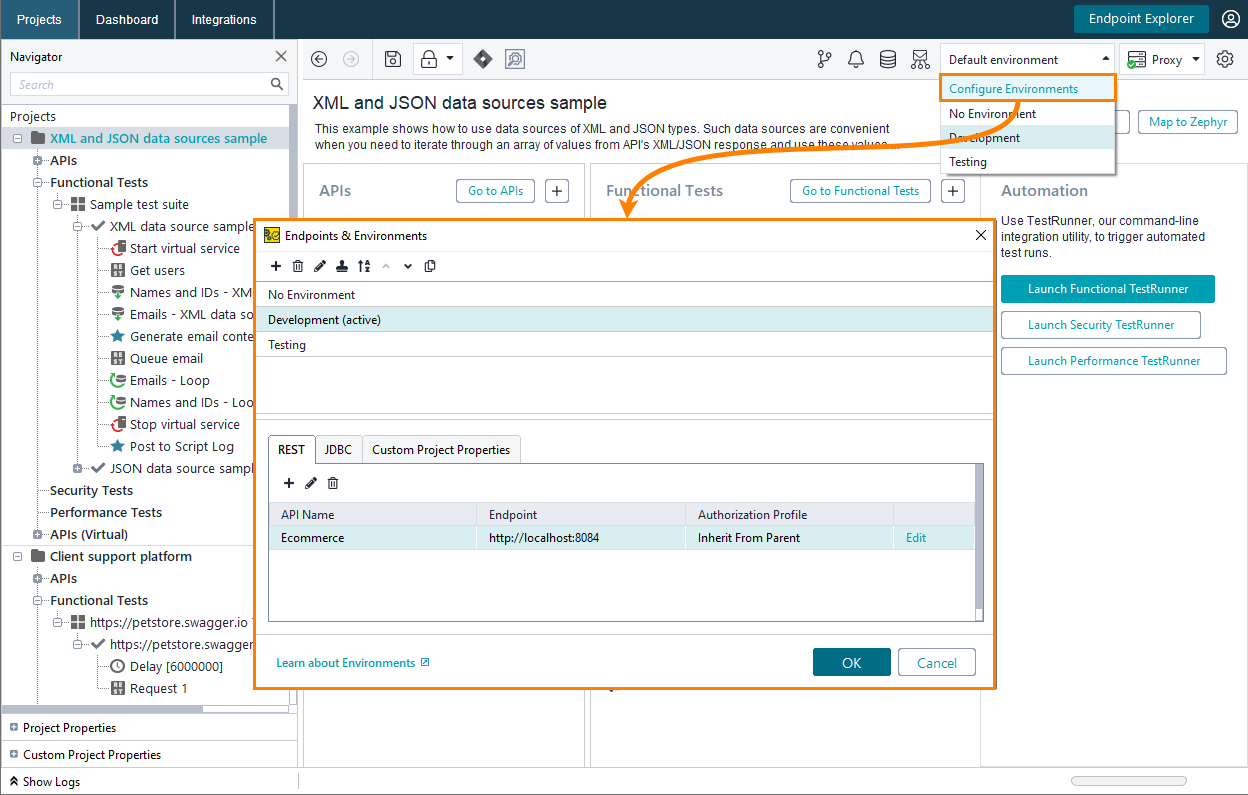1248x795 pixels.
Task: Add a REST endpoint with the plus icon
Action: pyautogui.click(x=289, y=483)
